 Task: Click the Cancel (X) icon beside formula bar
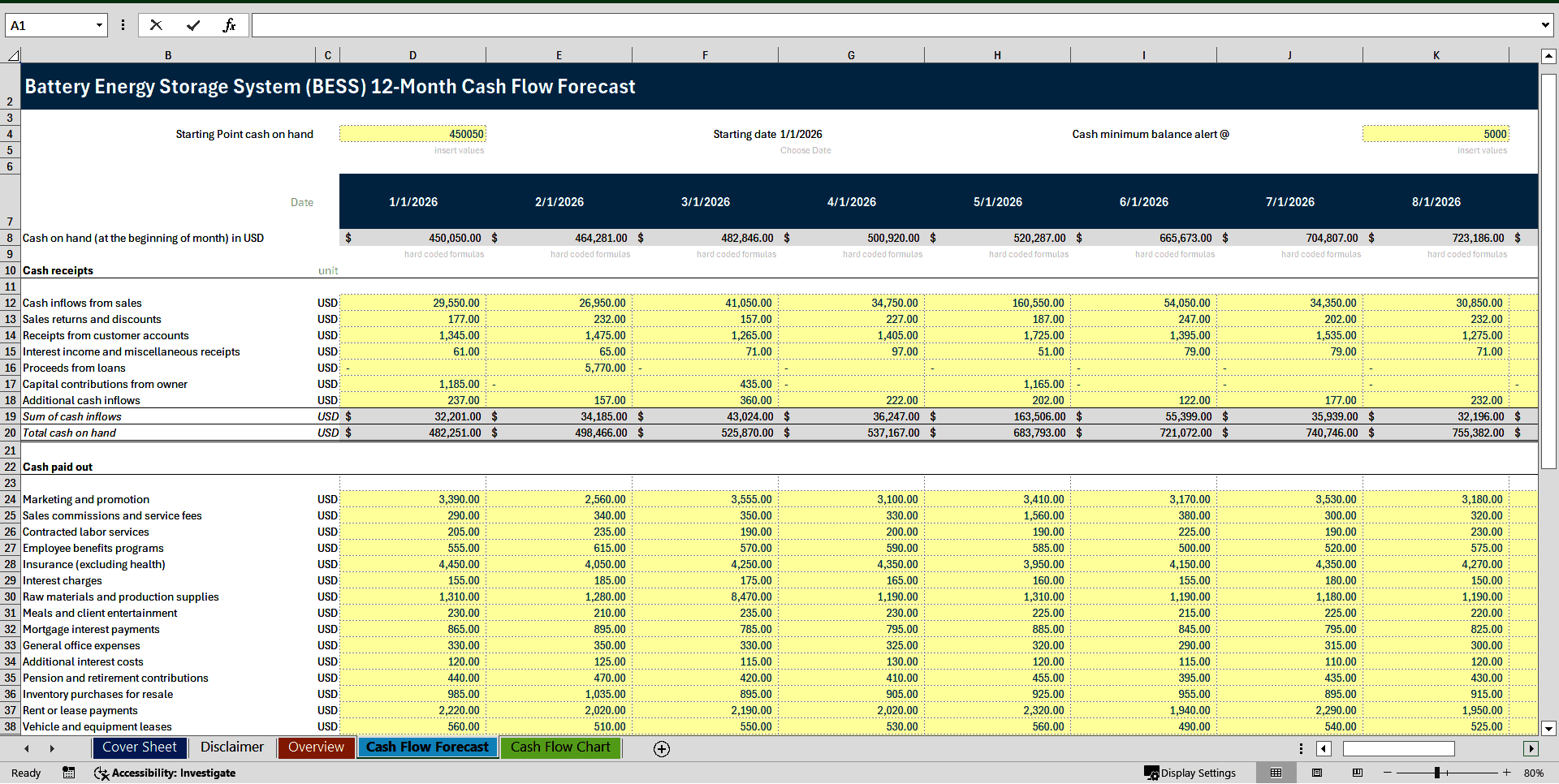[x=156, y=25]
